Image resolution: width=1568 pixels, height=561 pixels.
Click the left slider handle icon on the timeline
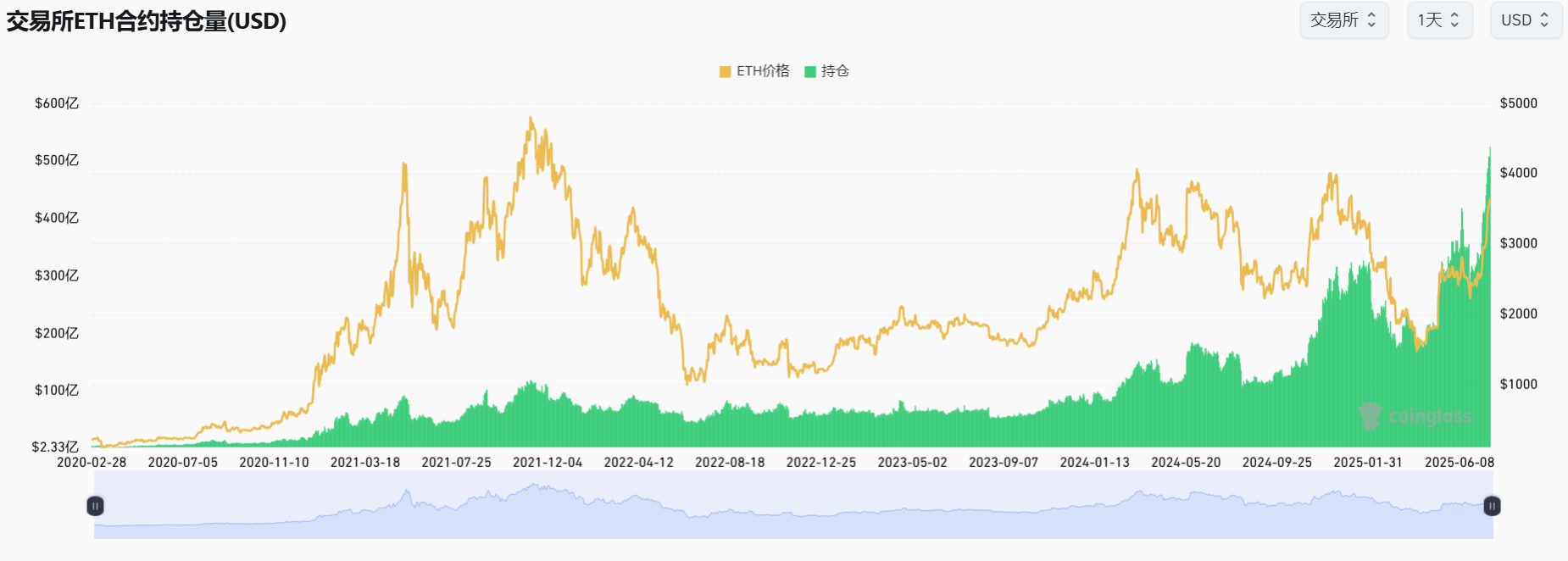click(x=95, y=507)
